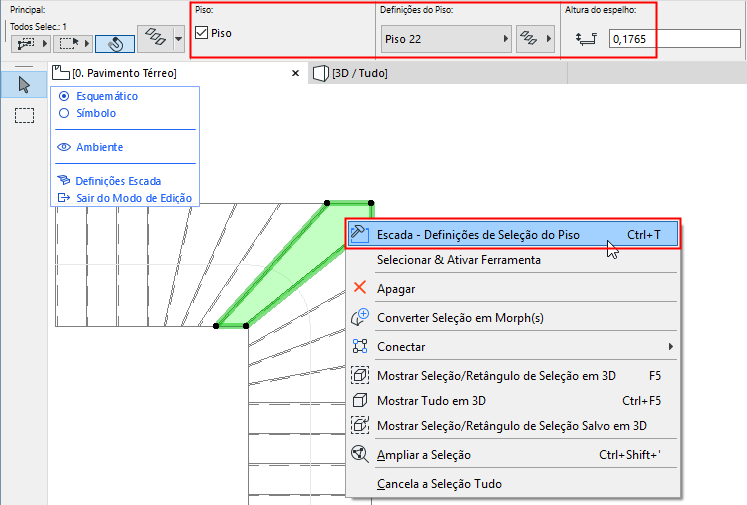Screen dimensions: 747x505
Task: Click Sair do Modo de Edição
Action: pyautogui.click(x=134, y=198)
